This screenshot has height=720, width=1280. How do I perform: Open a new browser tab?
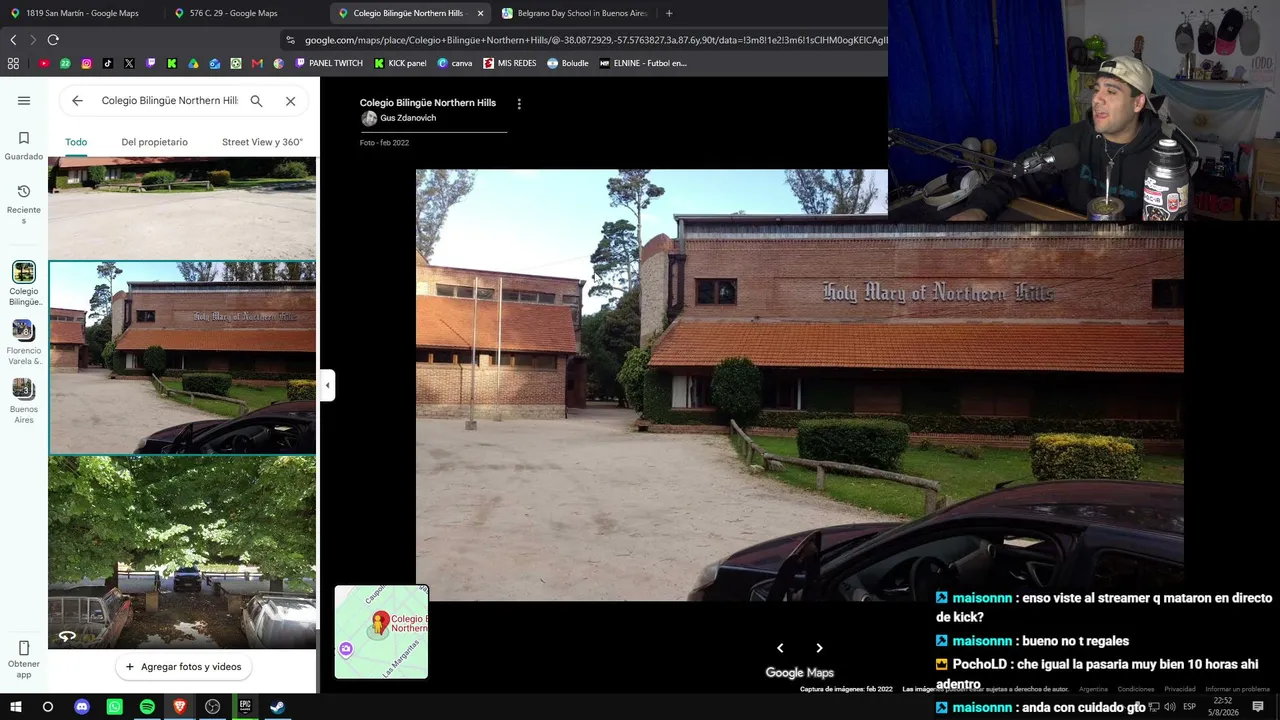669,13
